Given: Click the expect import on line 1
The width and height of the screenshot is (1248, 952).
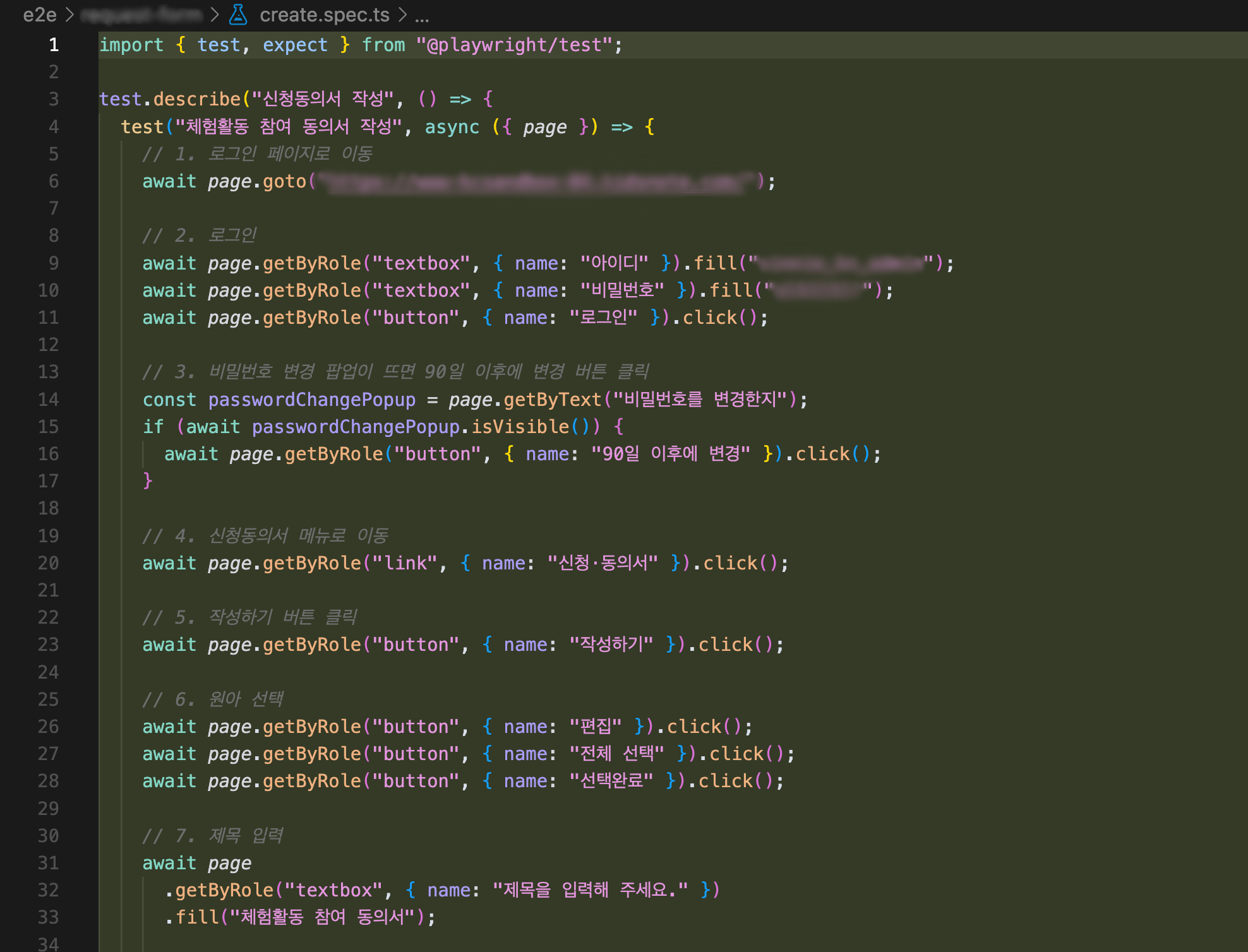Looking at the screenshot, I should point(295,45).
